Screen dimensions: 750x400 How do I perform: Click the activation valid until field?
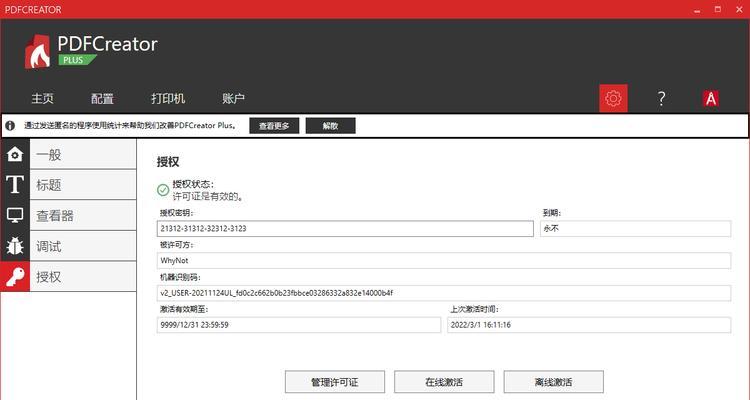(x=298, y=325)
